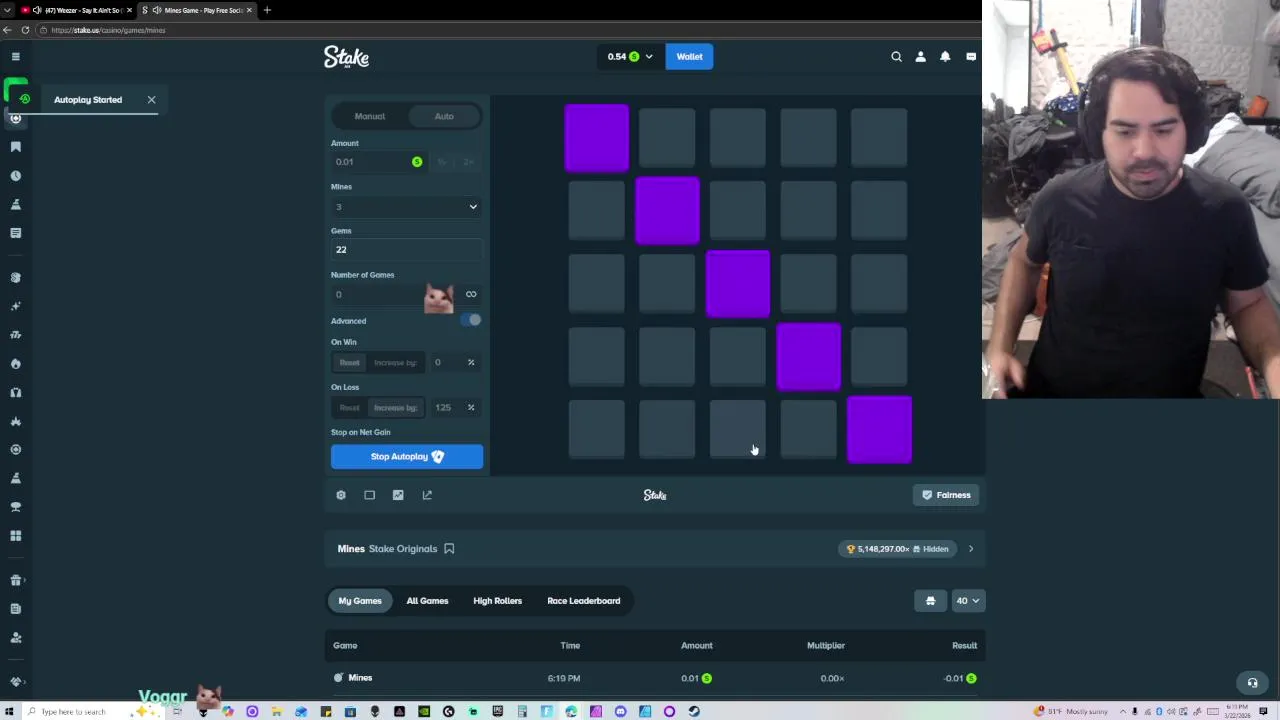Click the purple tile in the top row
This screenshot has height=720, width=1280.
(x=597, y=137)
